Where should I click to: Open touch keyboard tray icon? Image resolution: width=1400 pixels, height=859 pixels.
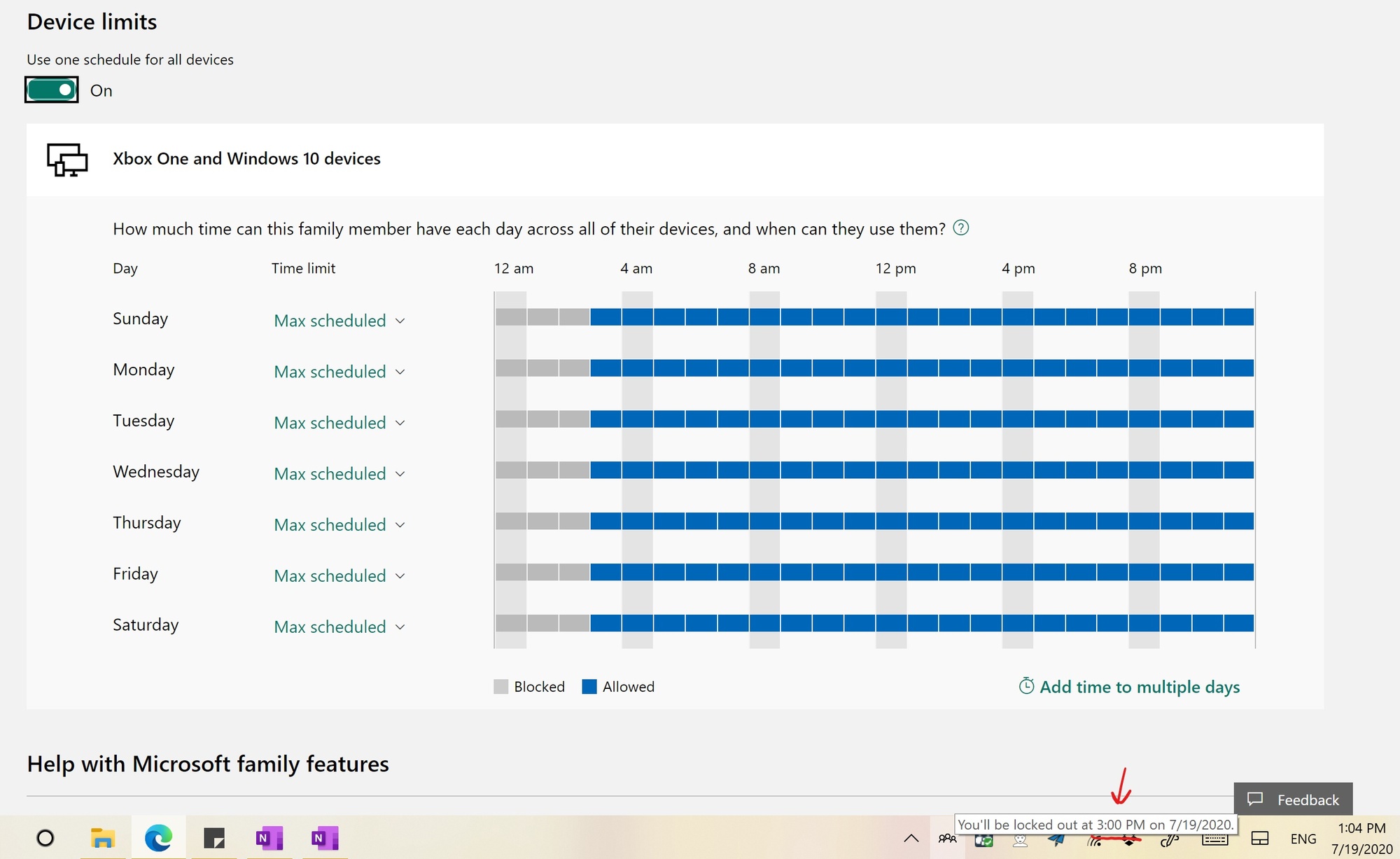coord(1215,839)
